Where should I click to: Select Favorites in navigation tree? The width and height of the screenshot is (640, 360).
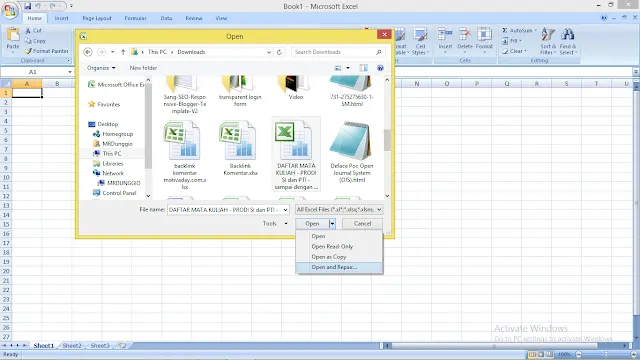point(104,104)
